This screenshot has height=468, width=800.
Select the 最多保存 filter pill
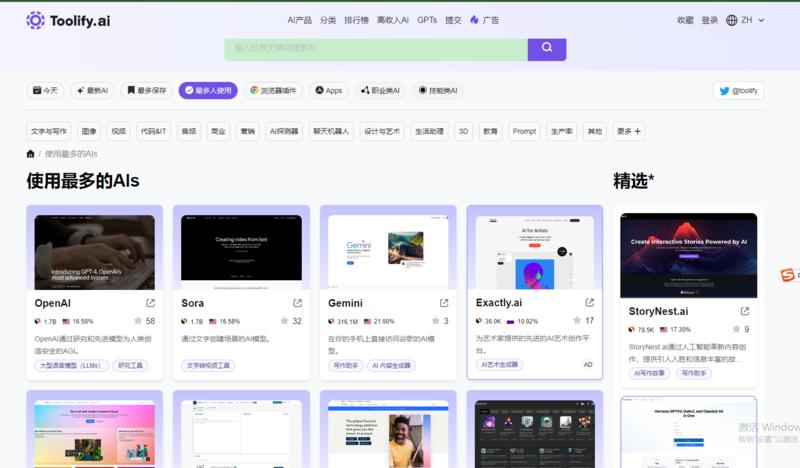[146, 90]
